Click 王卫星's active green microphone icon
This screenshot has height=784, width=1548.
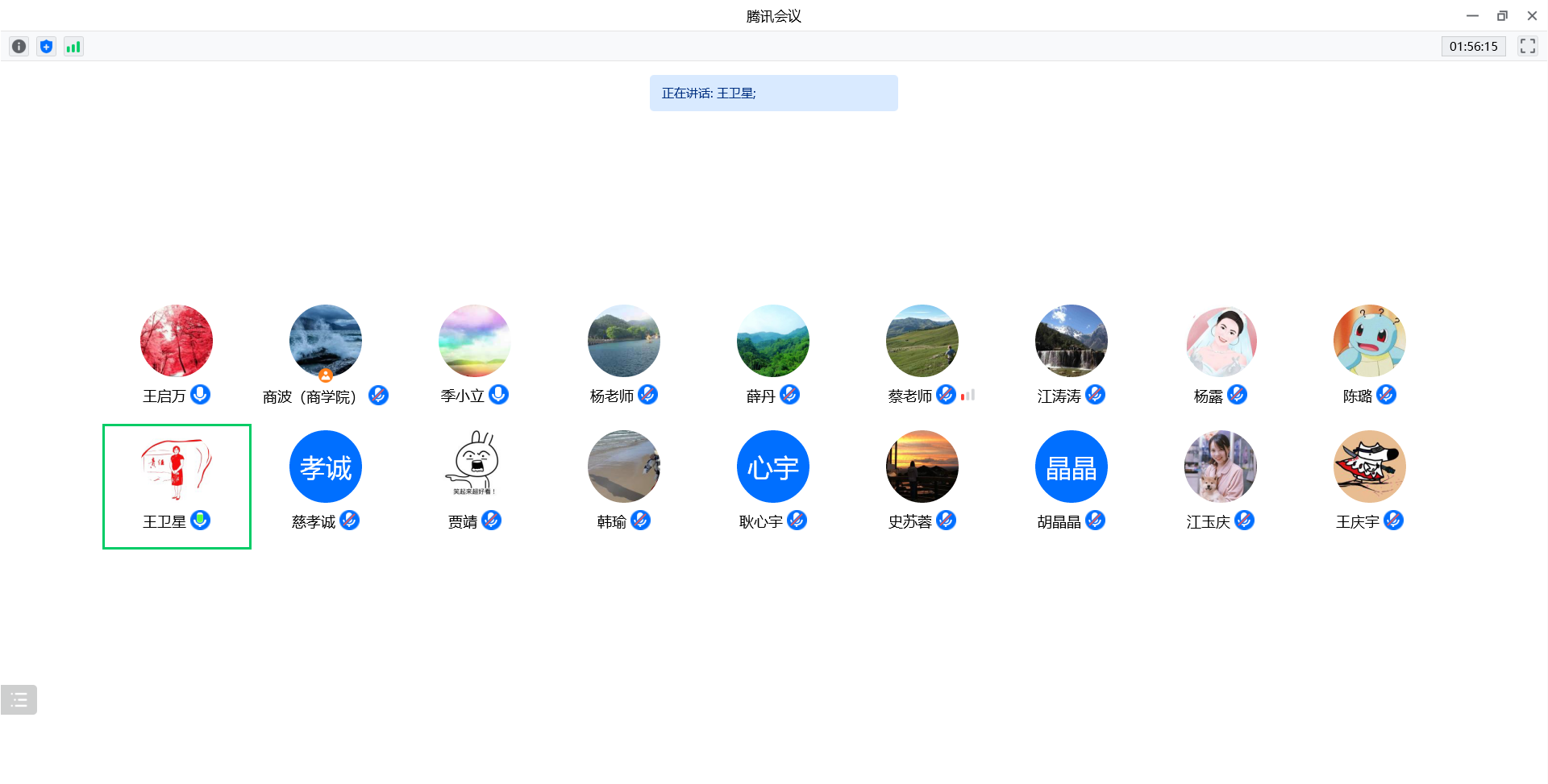pos(201,521)
